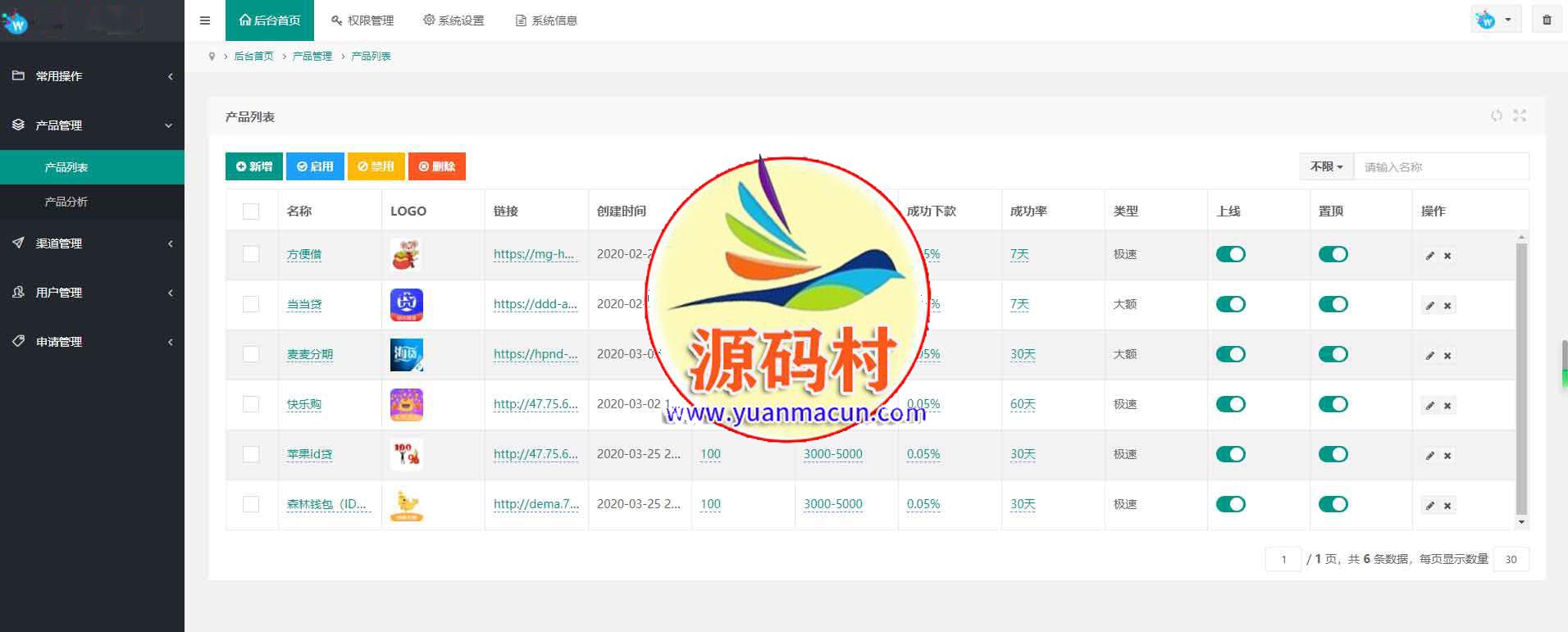Toggle 置顶 switch for 麦麦分期
The image size is (1568, 632).
(1333, 354)
